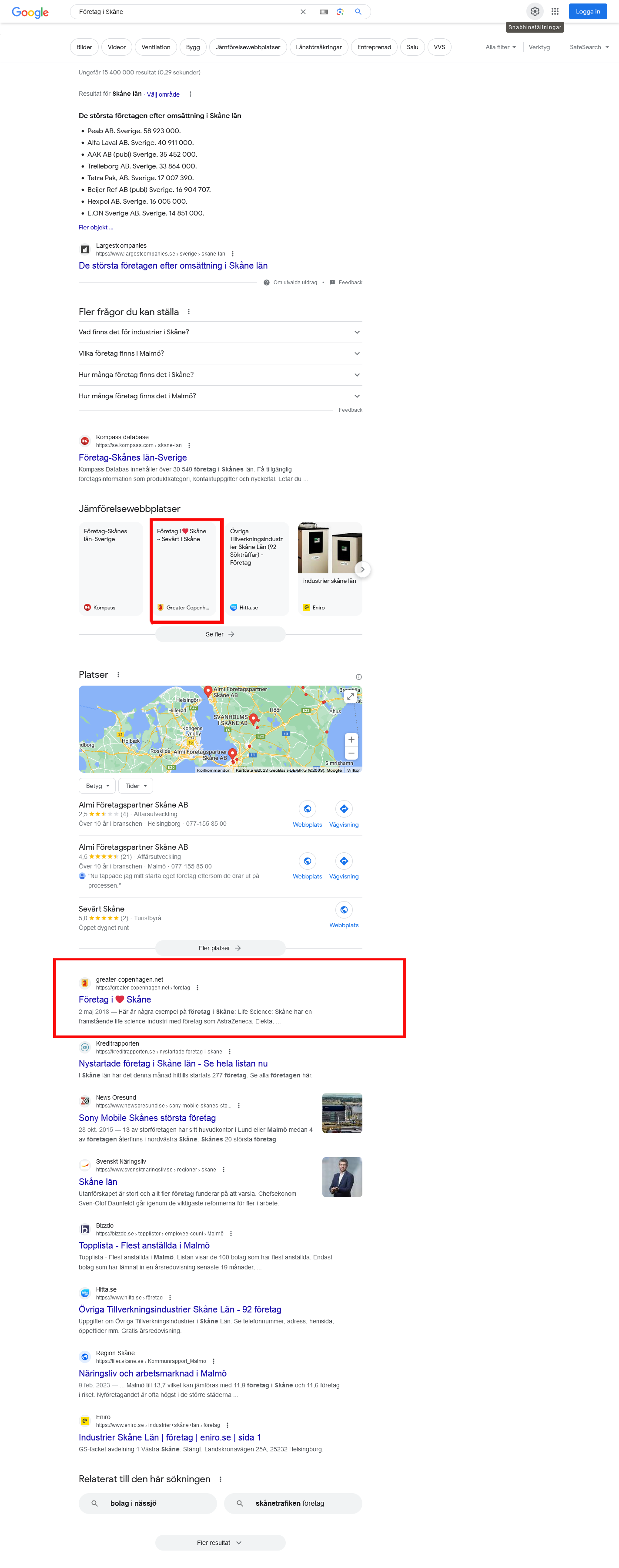
Task: Clear the search box with the X icon
Action: 303,12
